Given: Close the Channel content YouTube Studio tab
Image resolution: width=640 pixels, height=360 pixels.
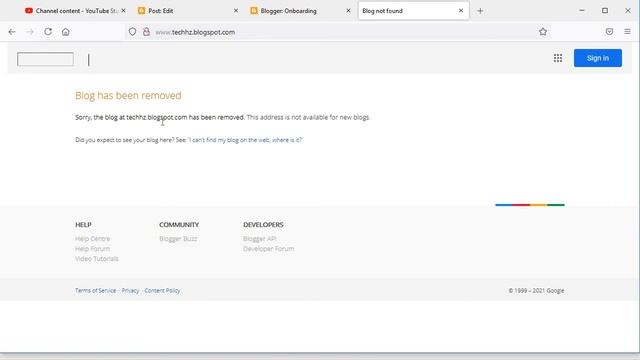Looking at the screenshot, I should (x=123, y=11).
